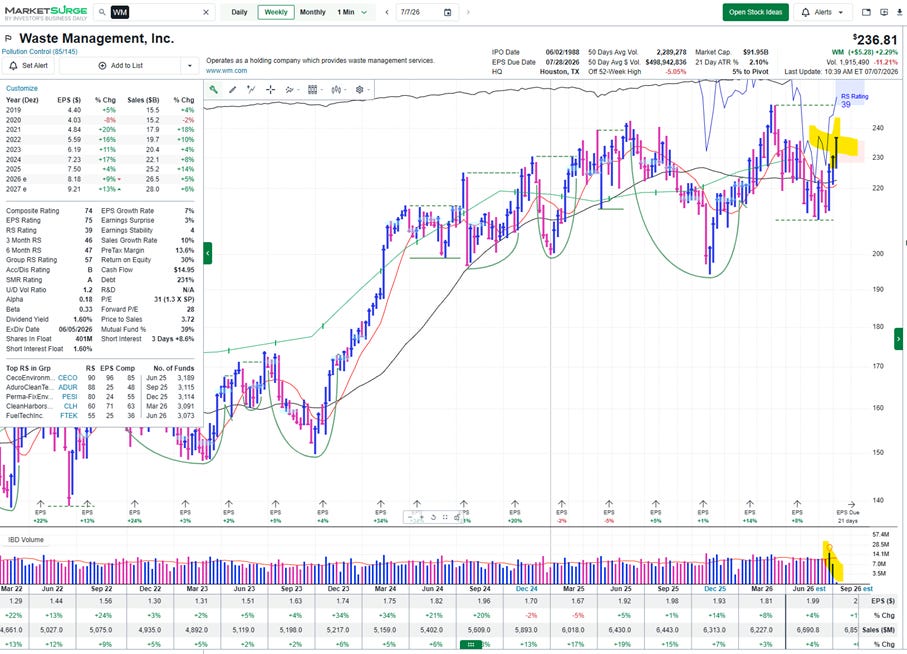The width and height of the screenshot is (907, 654).
Task: Click the RS Rating 39 label
Action: click(854, 101)
